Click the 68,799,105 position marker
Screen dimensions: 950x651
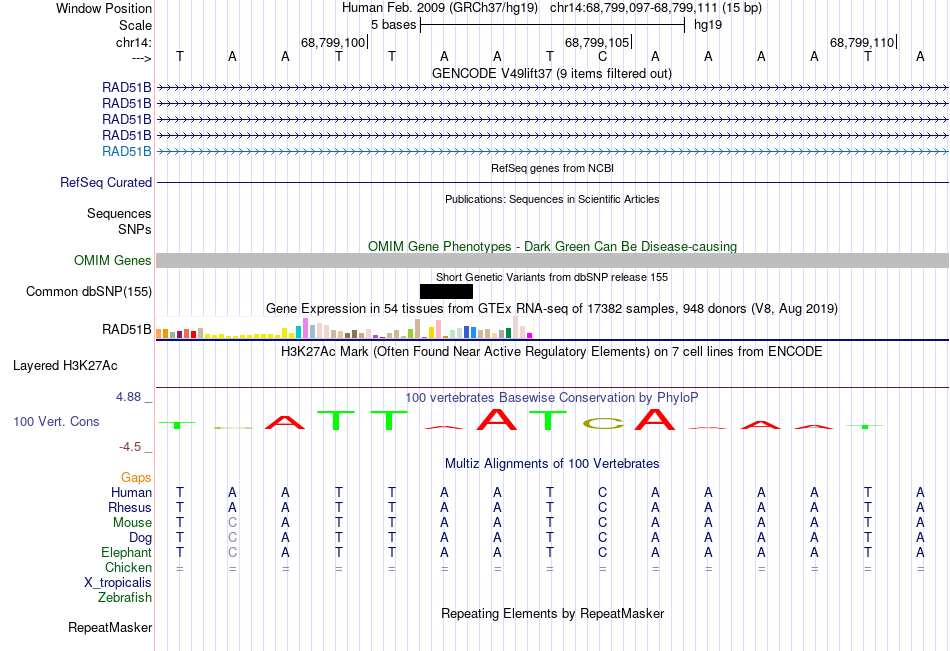[597, 42]
